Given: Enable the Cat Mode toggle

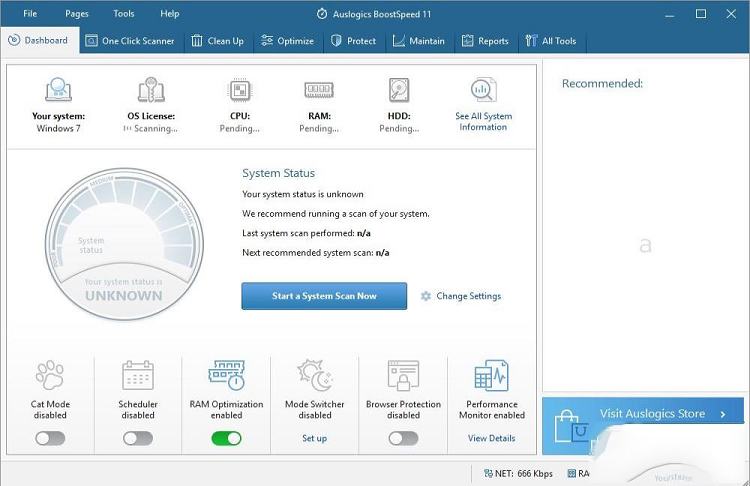Looking at the screenshot, I should pos(50,438).
